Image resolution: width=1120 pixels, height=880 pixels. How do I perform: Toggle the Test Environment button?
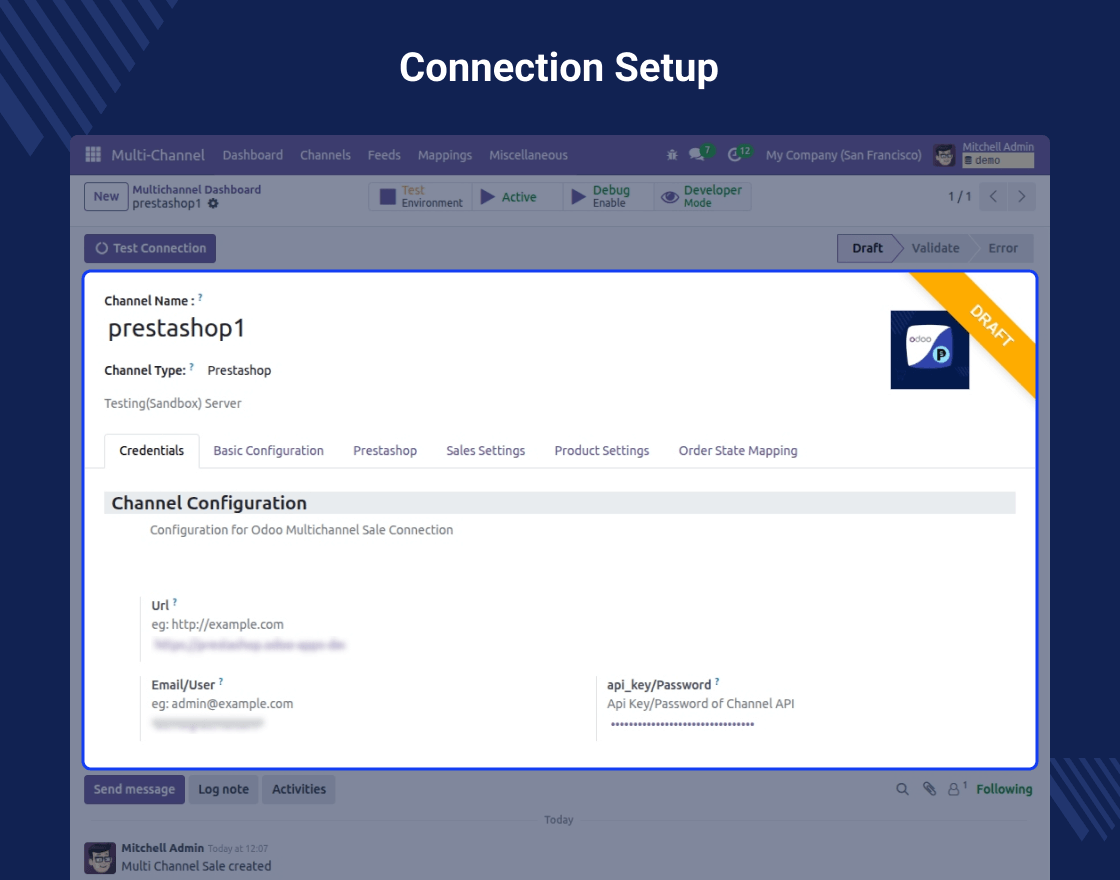tap(421, 196)
